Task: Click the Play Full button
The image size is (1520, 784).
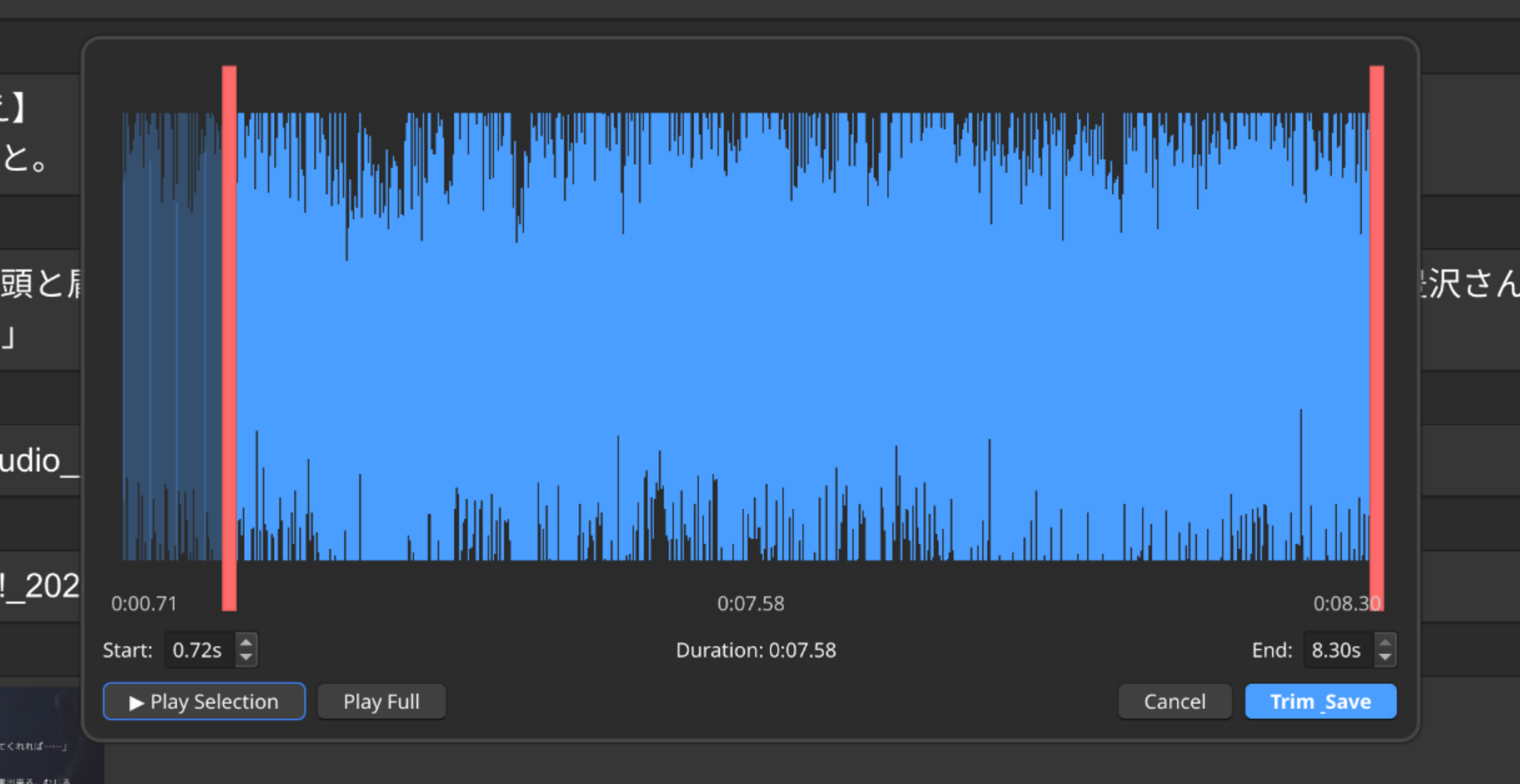Action: pos(381,702)
